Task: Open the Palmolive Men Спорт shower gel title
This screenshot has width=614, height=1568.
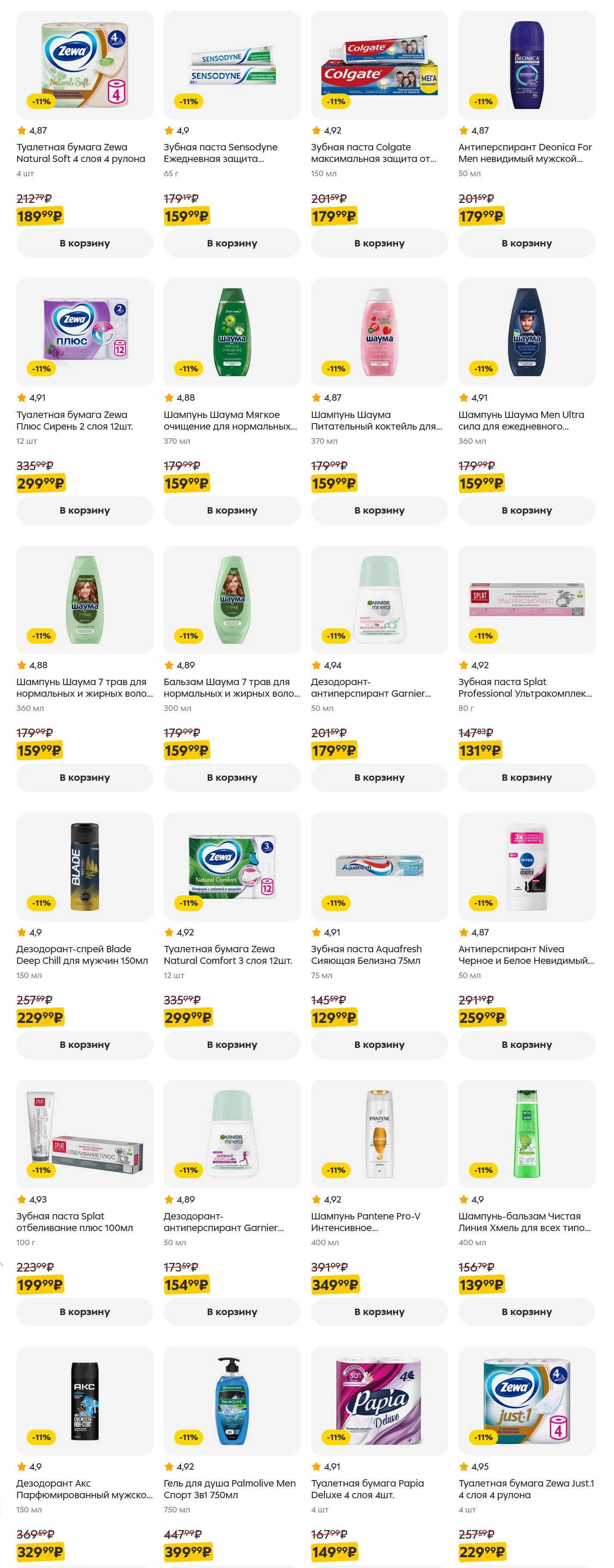Action: (x=229, y=1489)
